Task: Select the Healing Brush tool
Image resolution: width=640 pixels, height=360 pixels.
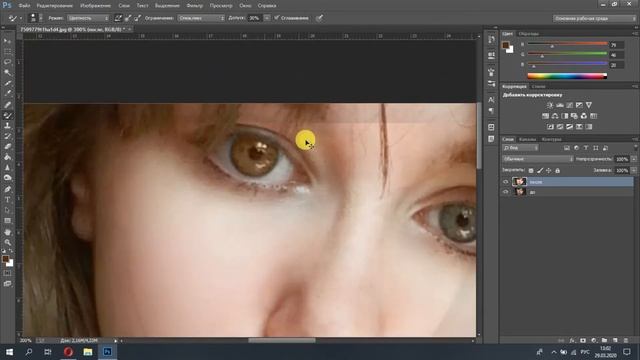Action: (x=7, y=105)
